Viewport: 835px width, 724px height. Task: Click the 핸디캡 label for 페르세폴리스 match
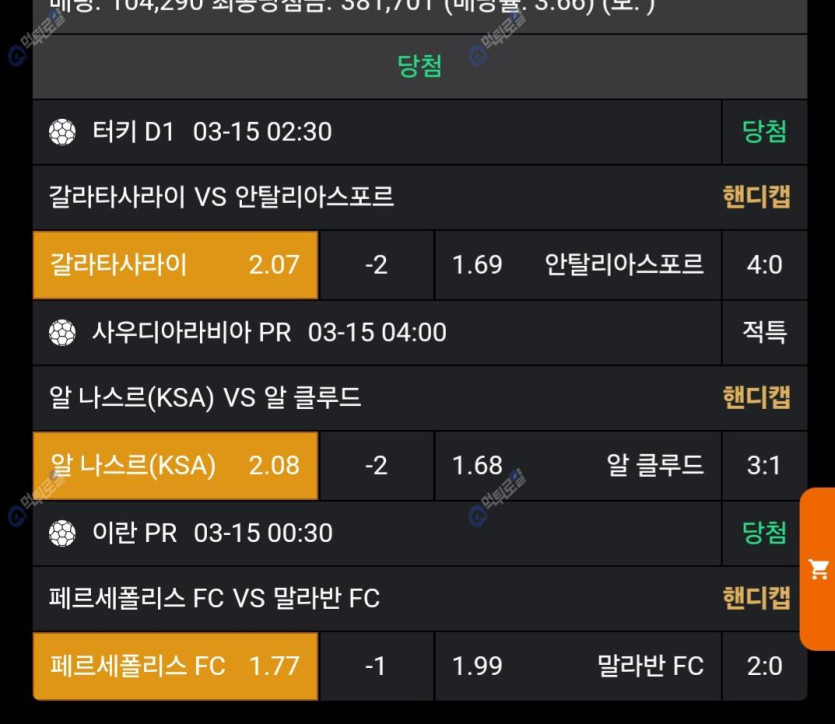point(756,598)
